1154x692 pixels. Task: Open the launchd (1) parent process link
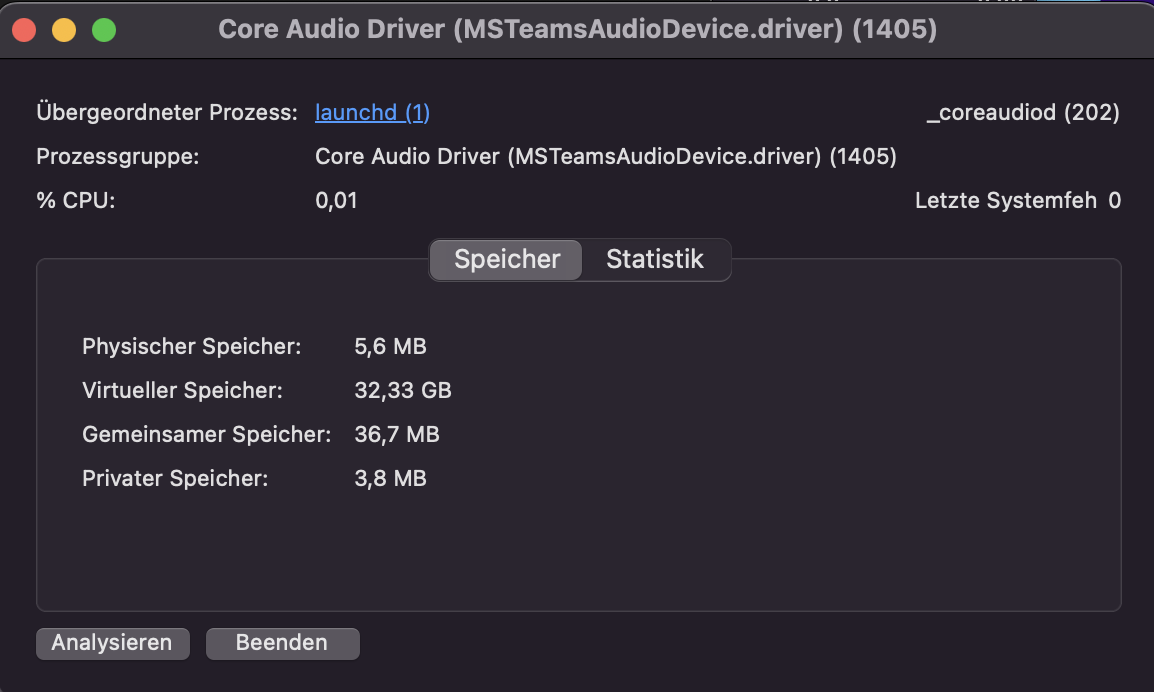[372, 113]
